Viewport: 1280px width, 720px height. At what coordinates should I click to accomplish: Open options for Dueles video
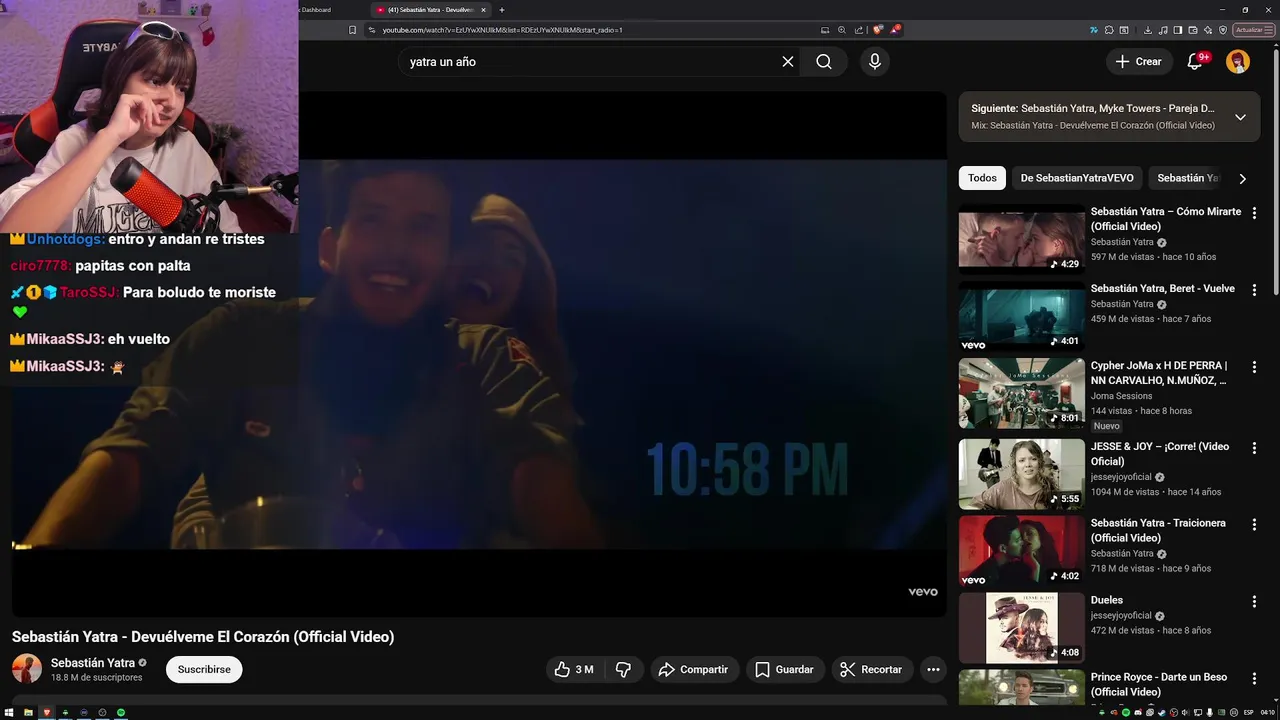[1254, 602]
